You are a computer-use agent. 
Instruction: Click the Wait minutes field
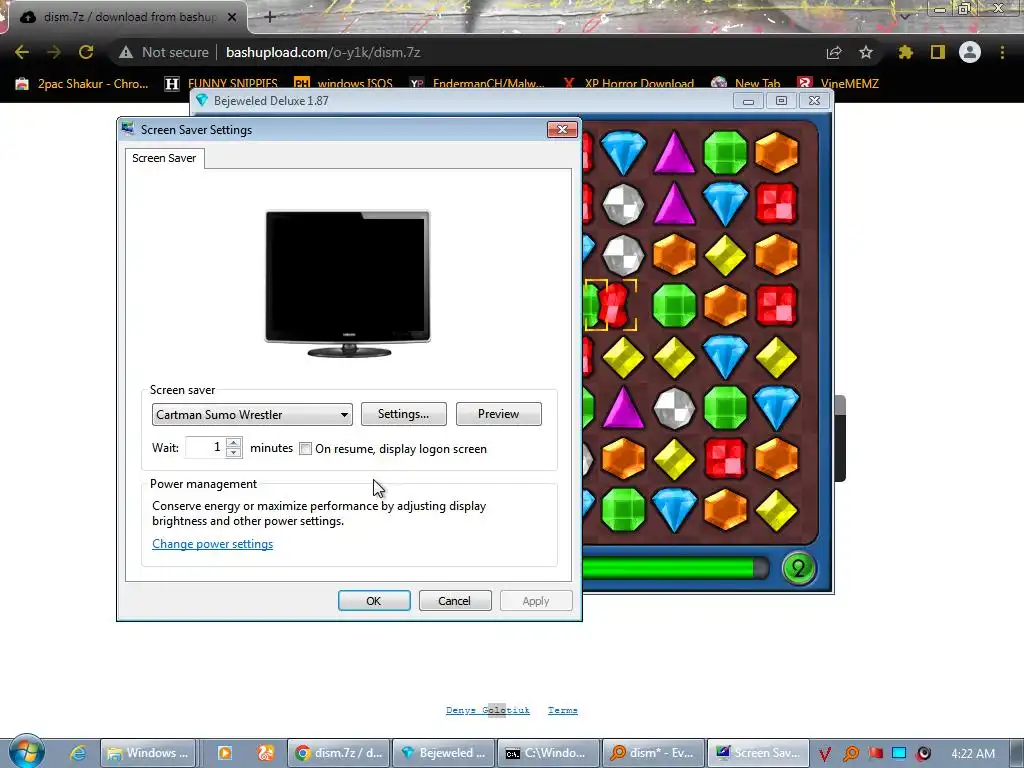tap(205, 447)
